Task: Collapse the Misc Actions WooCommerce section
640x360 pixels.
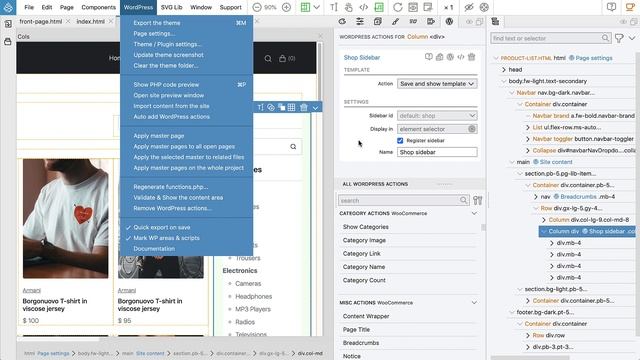Action: pos(474,302)
